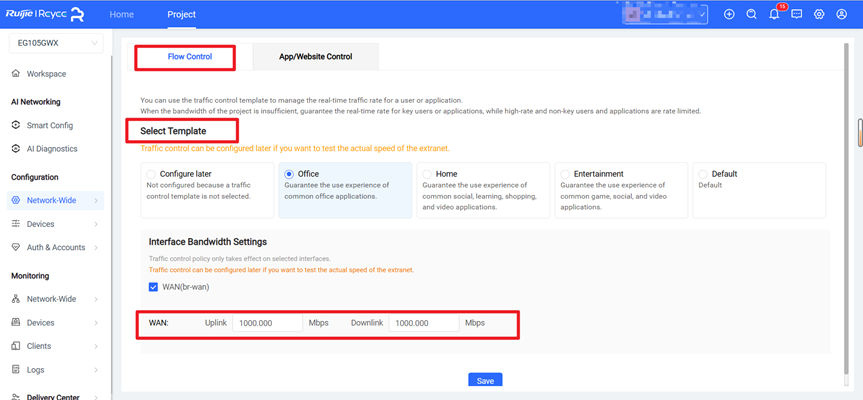Open the settings gear icon in header
The height and width of the screenshot is (400, 863).
[x=819, y=15]
